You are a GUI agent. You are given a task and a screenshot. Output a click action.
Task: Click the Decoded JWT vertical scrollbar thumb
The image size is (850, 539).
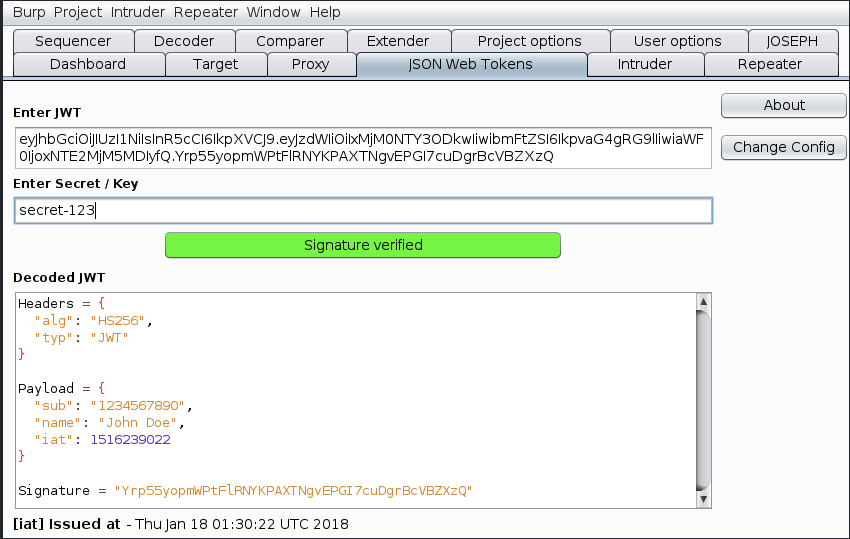point(703,400)
